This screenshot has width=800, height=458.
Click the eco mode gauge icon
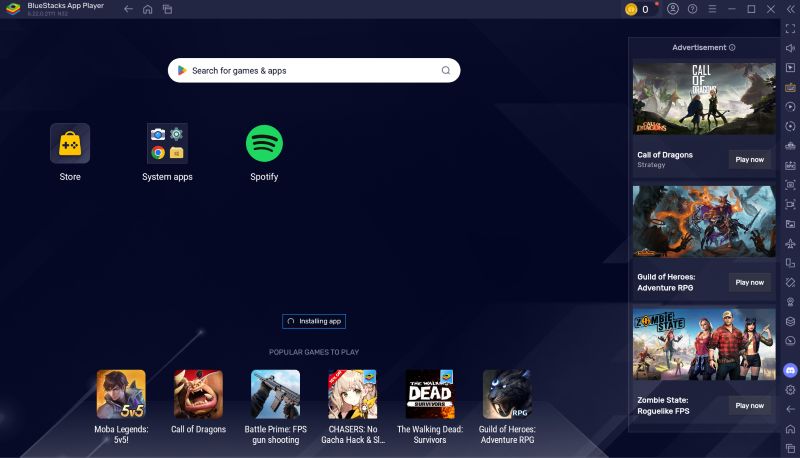coord(790,341)
